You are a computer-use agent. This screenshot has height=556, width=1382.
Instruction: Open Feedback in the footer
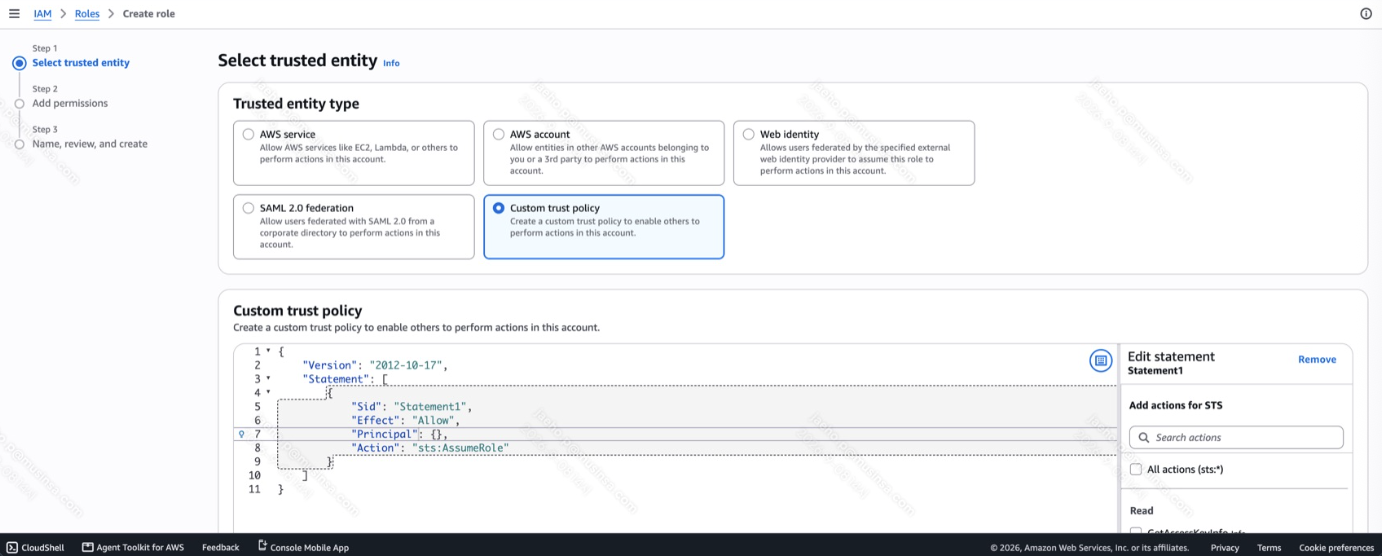(220, 547)
